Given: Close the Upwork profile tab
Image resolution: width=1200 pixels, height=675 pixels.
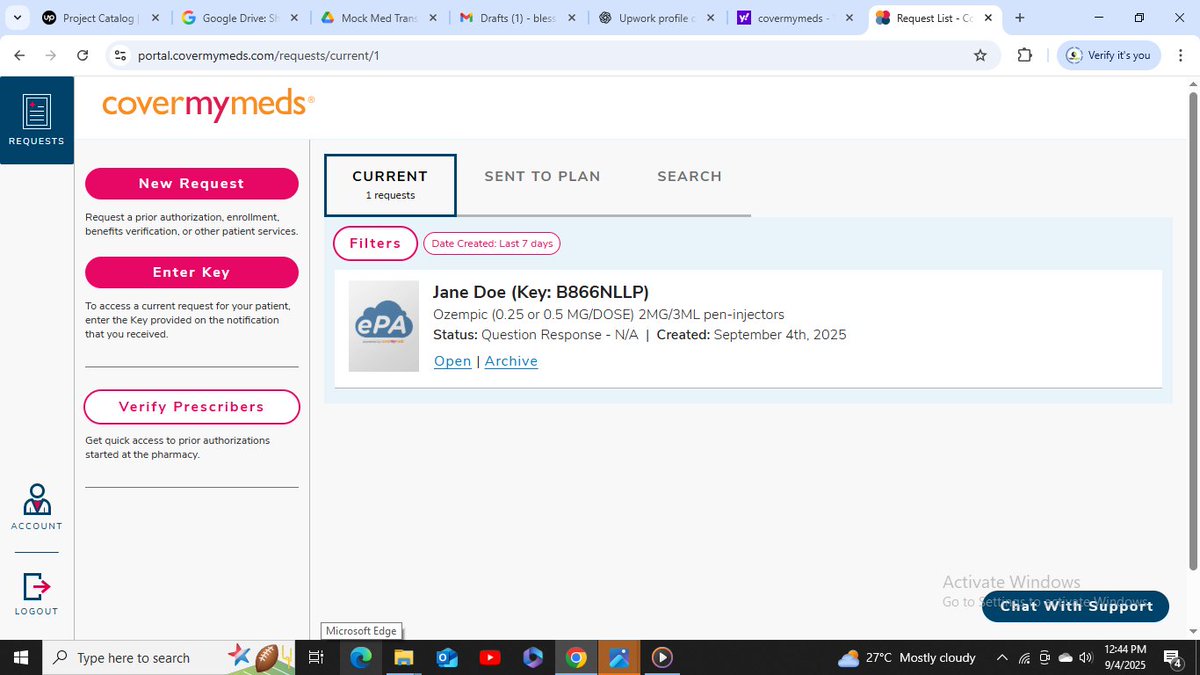Looking at the screenshot, I should click(x=710, y=18).
